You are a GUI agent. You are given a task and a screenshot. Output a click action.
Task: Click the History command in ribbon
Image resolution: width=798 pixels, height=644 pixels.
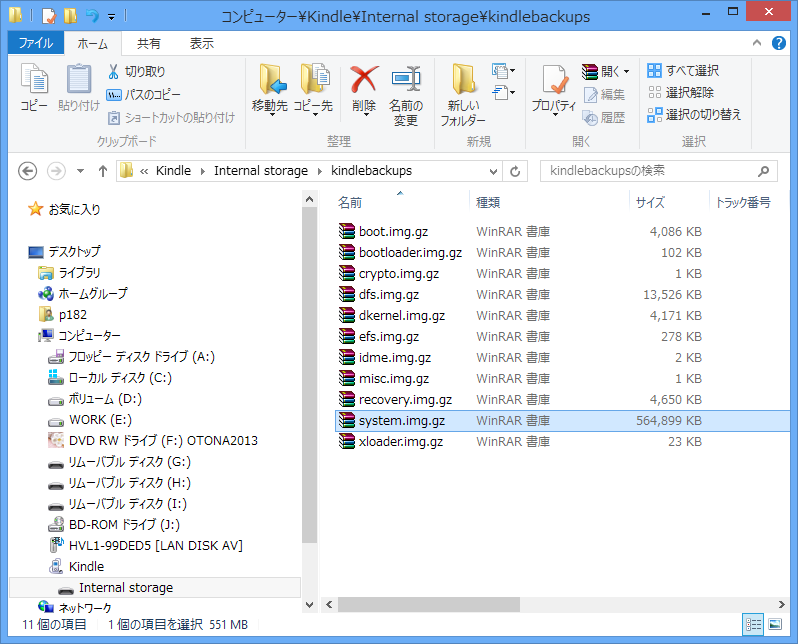click(x=604, y=118)
